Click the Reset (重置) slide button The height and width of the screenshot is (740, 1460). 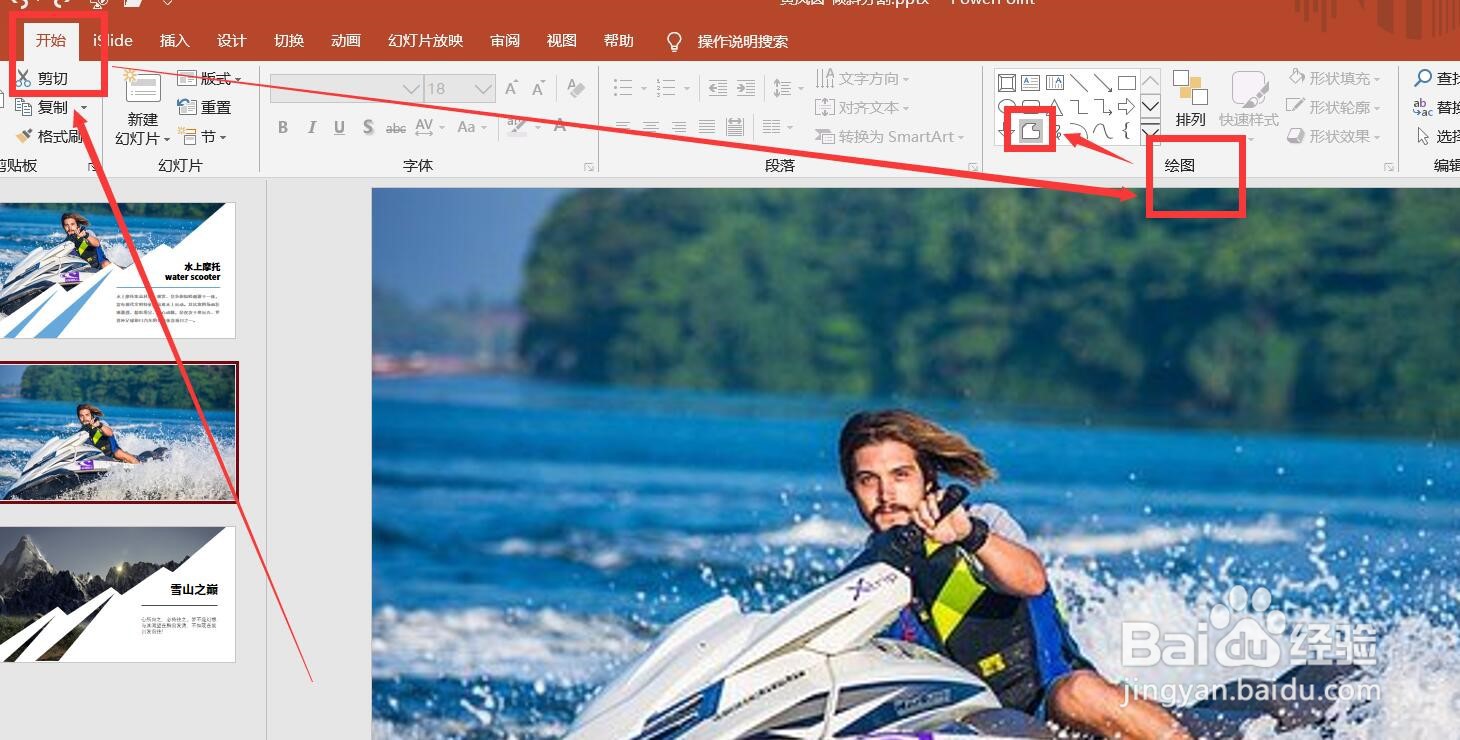coord(205,107)
